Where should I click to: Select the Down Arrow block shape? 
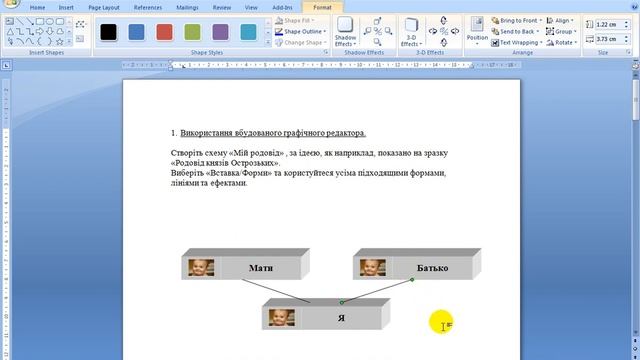tap(50, 31)
